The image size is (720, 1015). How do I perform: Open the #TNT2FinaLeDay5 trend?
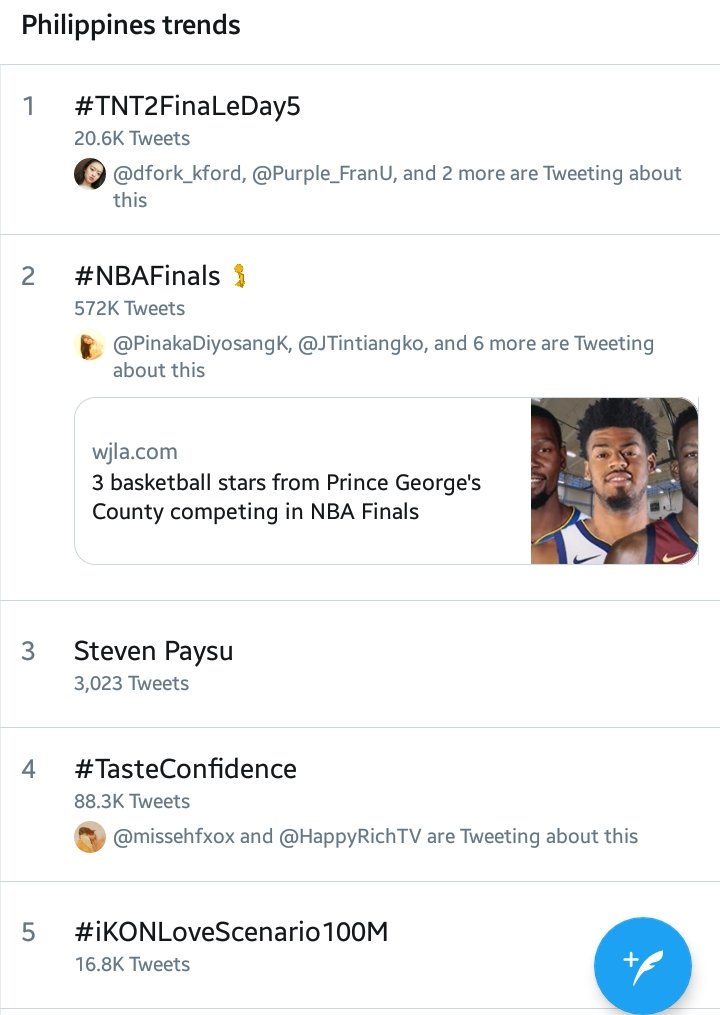tap(187, 106)
